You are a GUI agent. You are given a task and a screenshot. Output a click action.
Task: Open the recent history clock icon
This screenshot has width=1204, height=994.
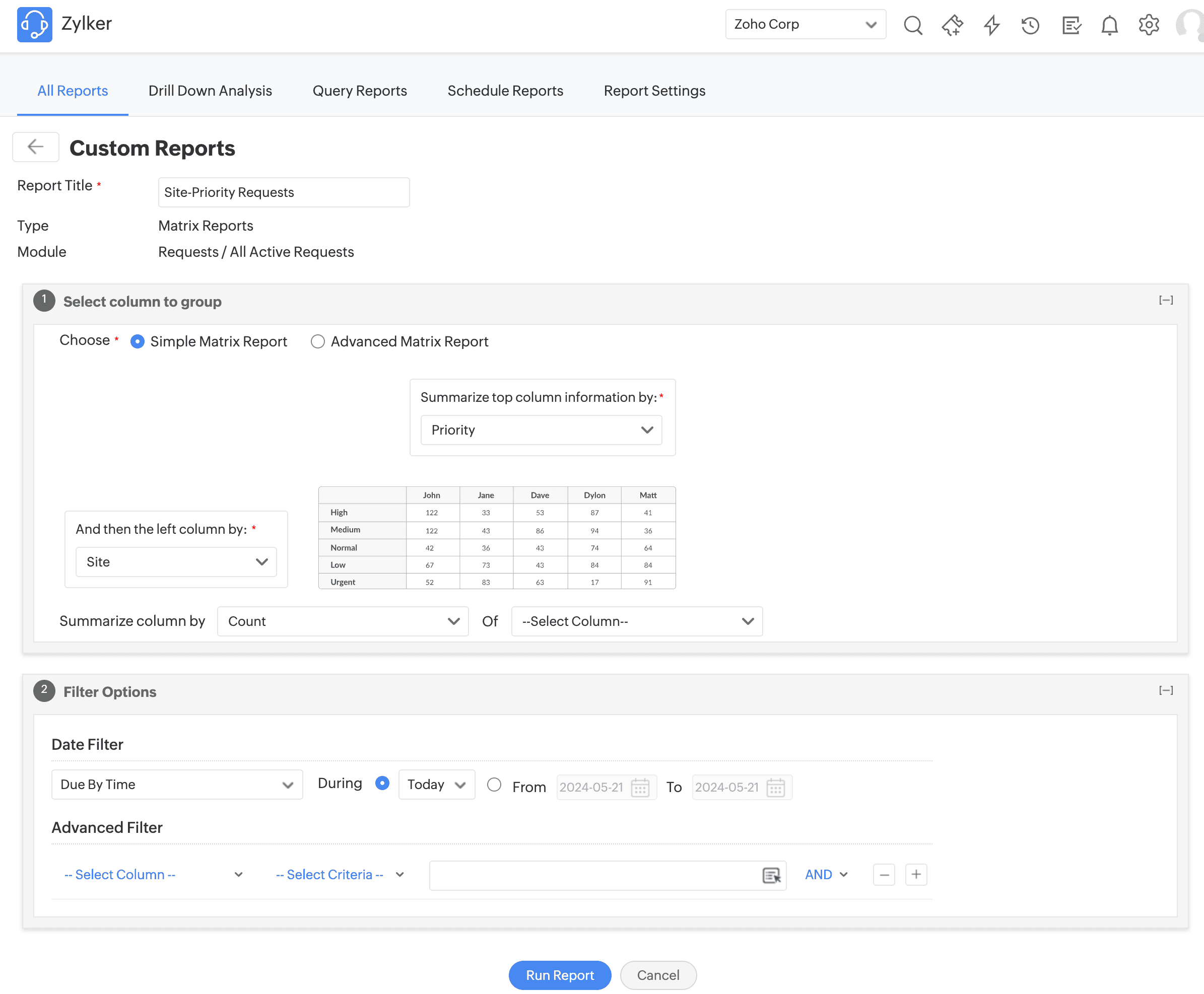pos(1030,25)
